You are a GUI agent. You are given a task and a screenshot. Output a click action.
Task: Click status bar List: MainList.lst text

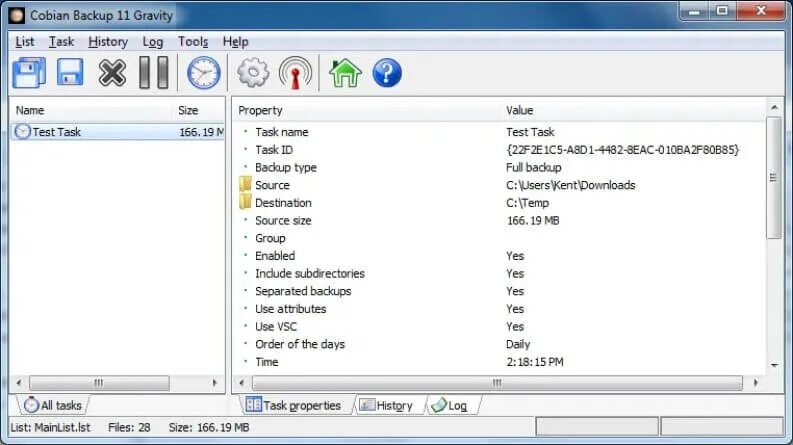[51, 427]
